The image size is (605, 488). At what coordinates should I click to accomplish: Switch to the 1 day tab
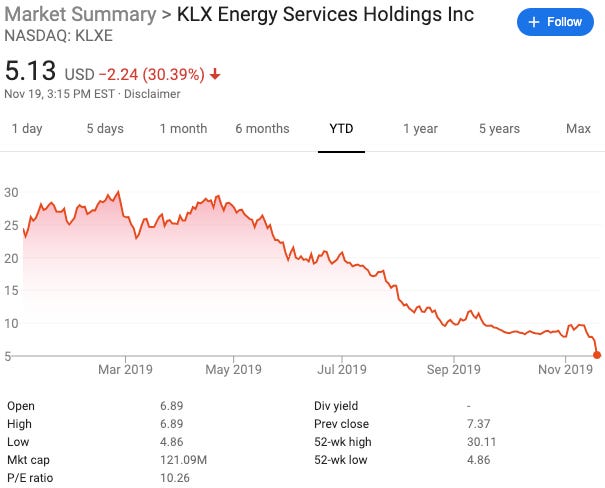coord(27,128)
